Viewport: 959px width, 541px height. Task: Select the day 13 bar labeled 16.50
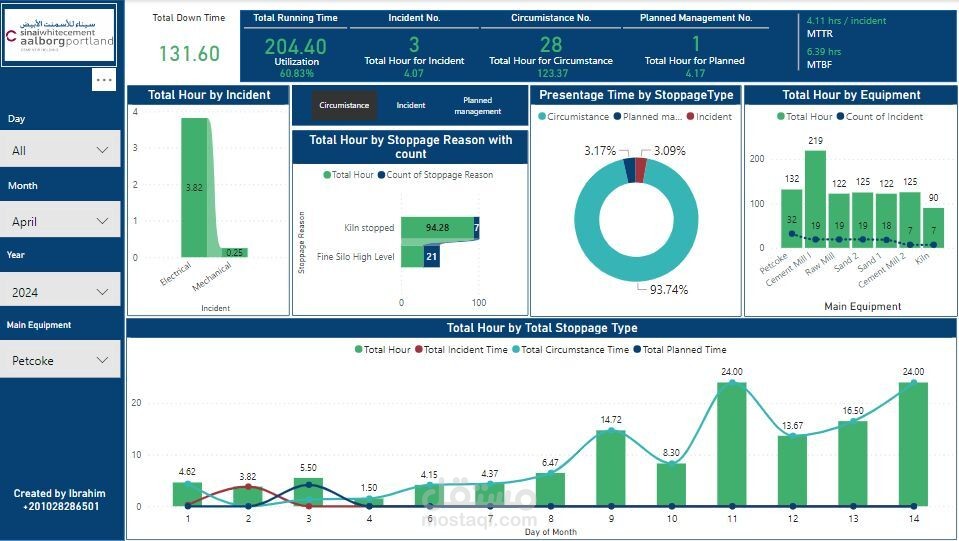[x=853, y=463]
